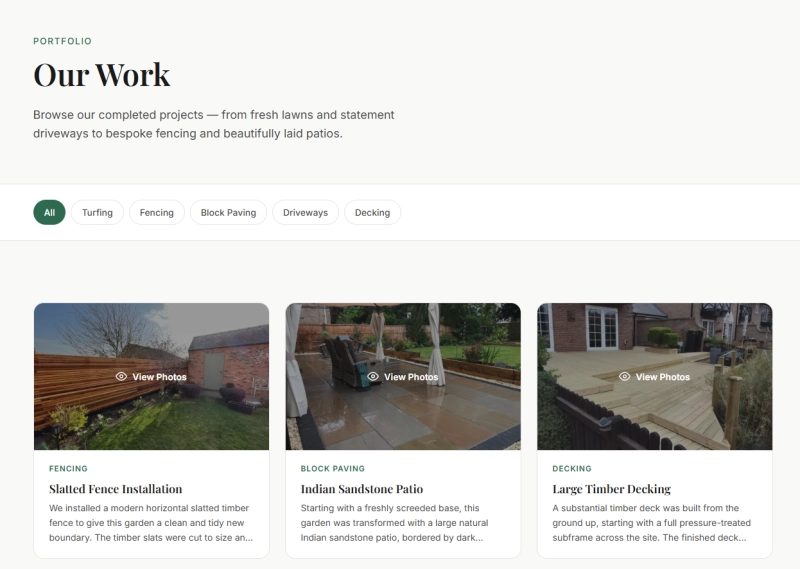The image size is (800, 569).
Task: Click the Slatted Fence description text
Action: pyautogui.click(x=151, y=523)
